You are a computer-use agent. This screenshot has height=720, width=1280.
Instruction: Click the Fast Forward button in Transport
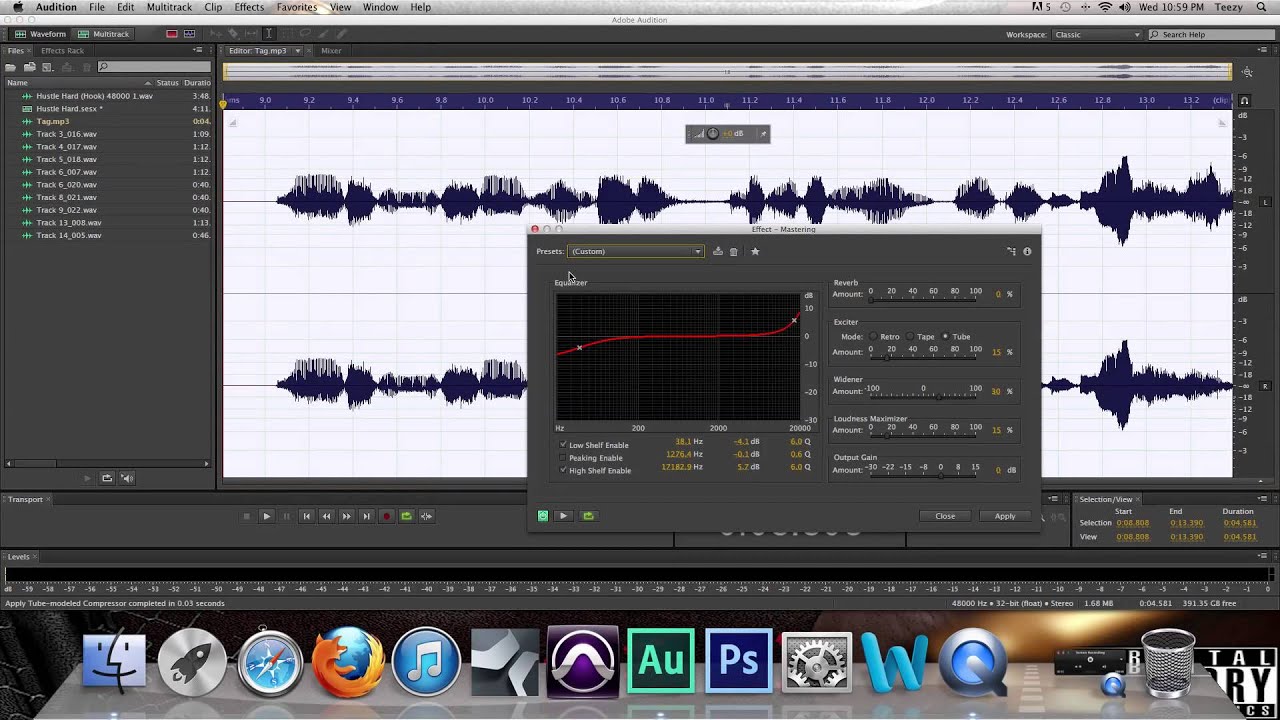point(346,516)
